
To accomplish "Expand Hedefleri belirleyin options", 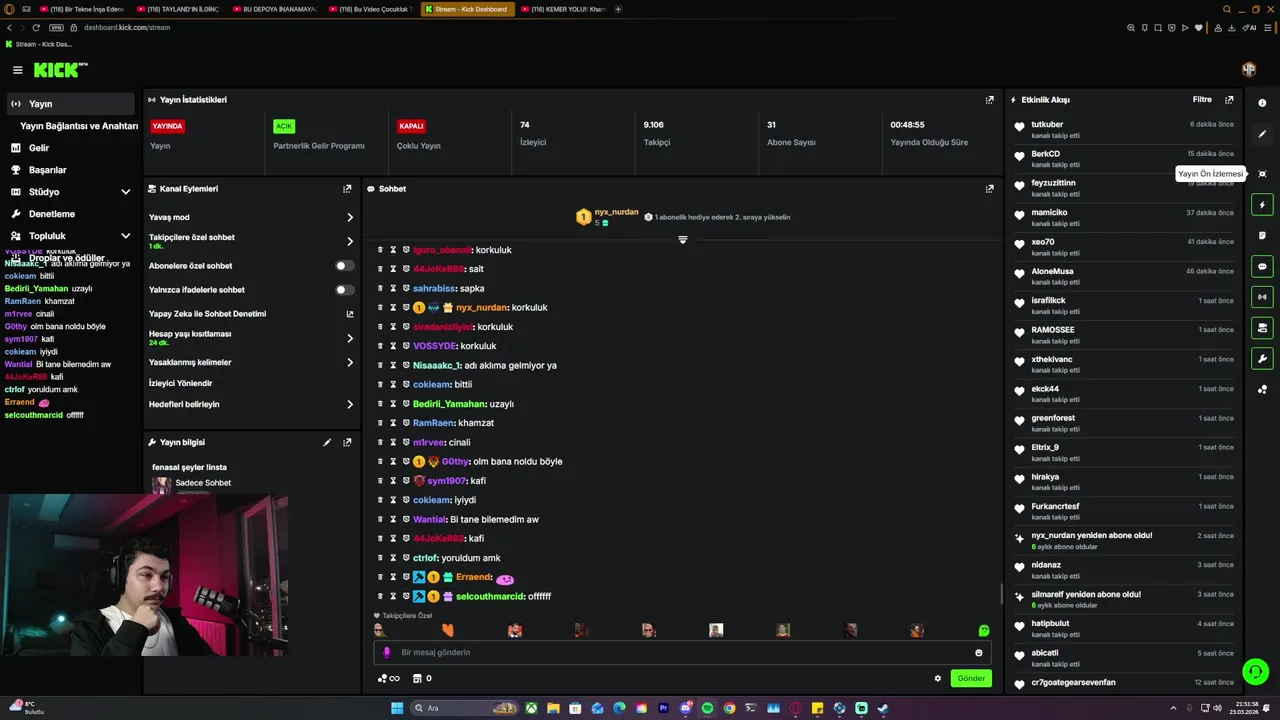I will point(350,404).
